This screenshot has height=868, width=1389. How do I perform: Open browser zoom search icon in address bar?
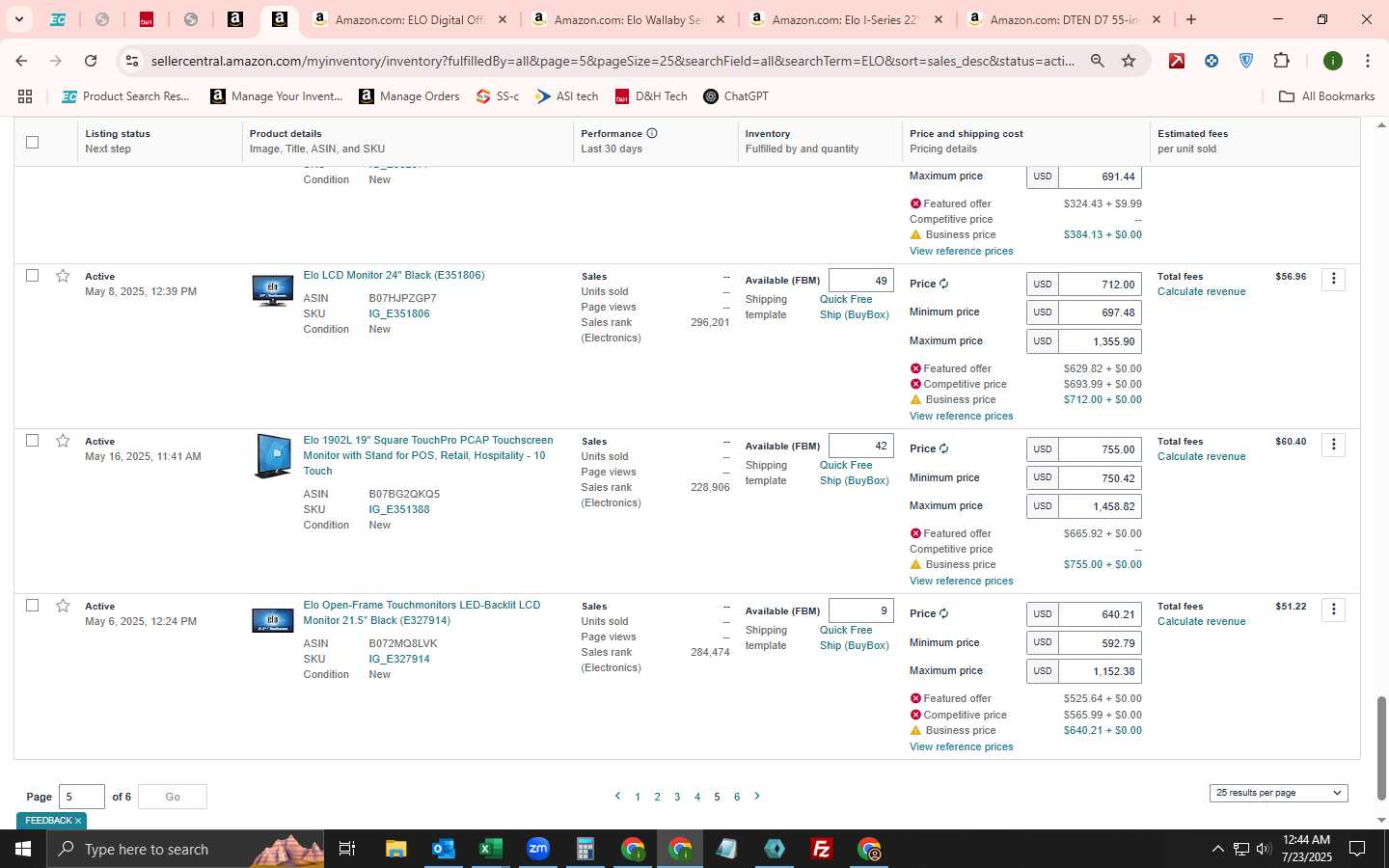click(x=1097, y=61)
